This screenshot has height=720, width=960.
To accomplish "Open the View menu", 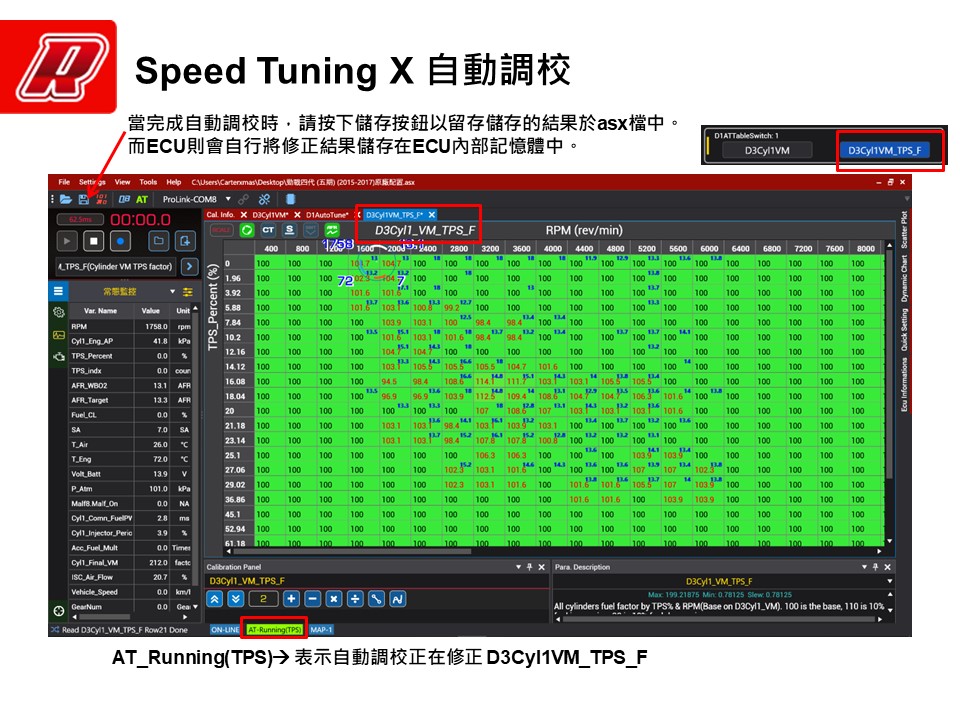I will [122, 182].
